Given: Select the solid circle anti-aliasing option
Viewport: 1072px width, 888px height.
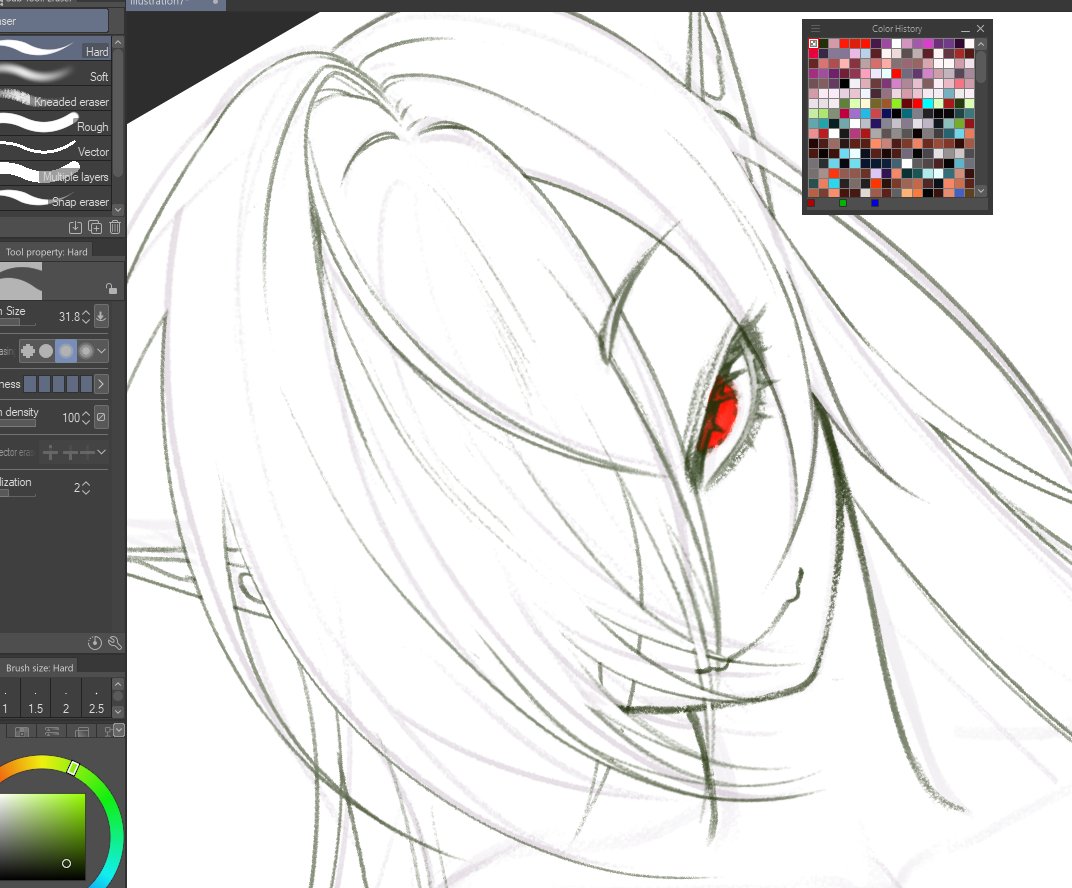Looking at the screenshot, I should point(46,351).
